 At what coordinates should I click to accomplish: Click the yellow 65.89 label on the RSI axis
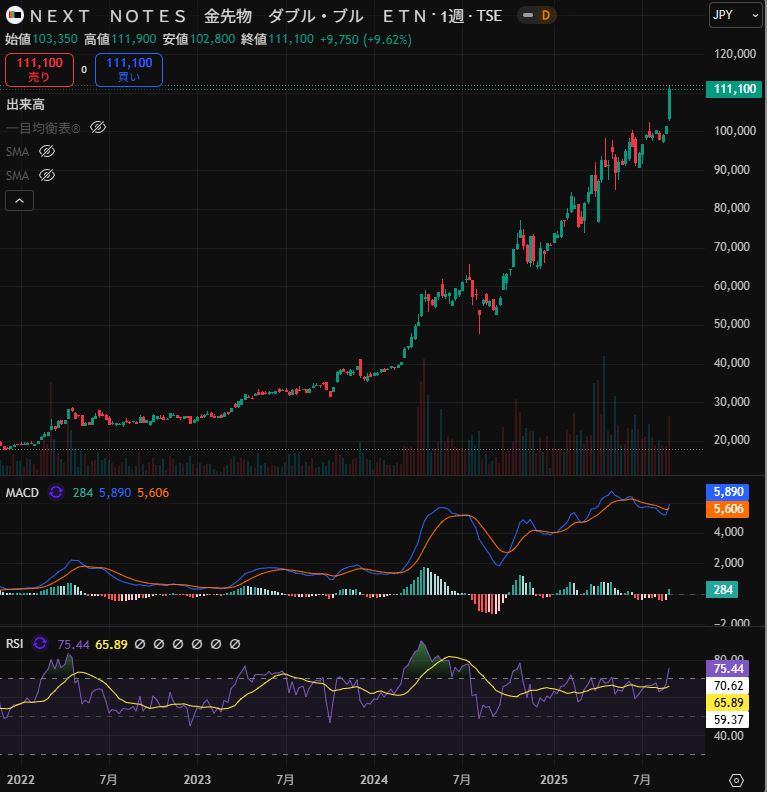(728, 703)
